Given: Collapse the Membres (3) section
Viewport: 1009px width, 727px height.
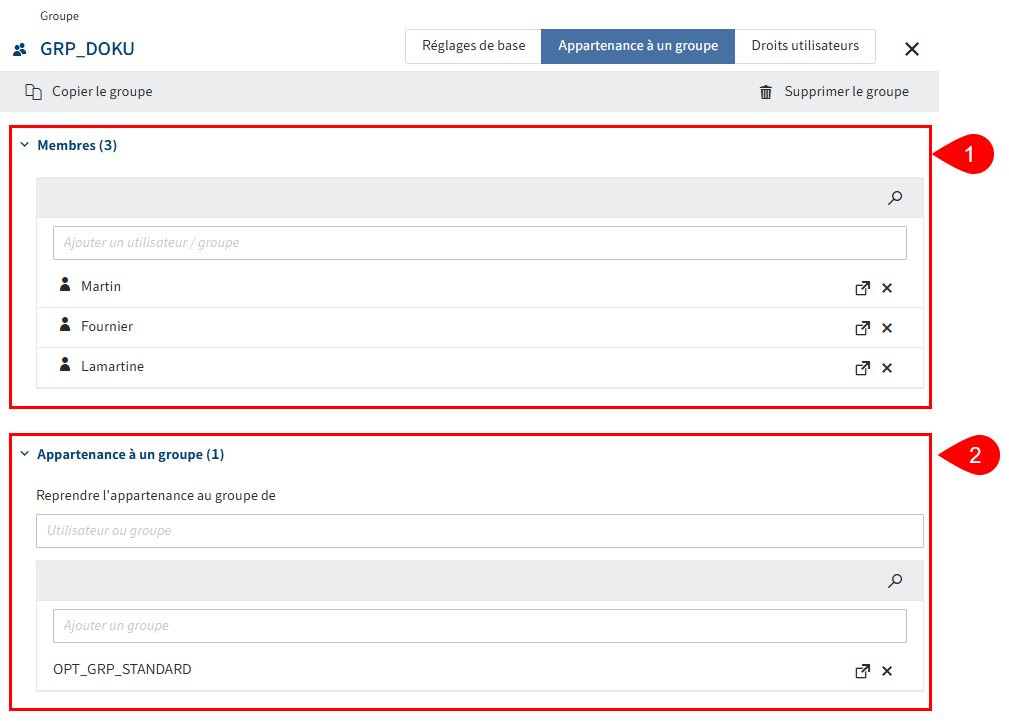Looking at the screenshot, I should [25, 146].
